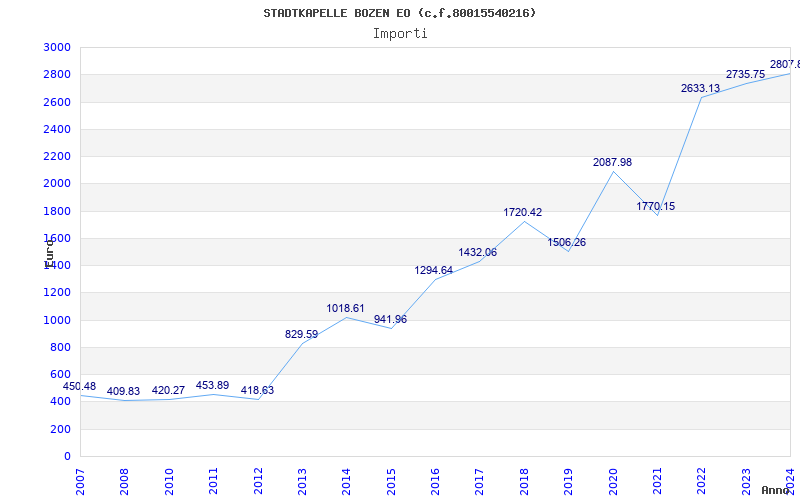Select the 450.48 data label

79,386
